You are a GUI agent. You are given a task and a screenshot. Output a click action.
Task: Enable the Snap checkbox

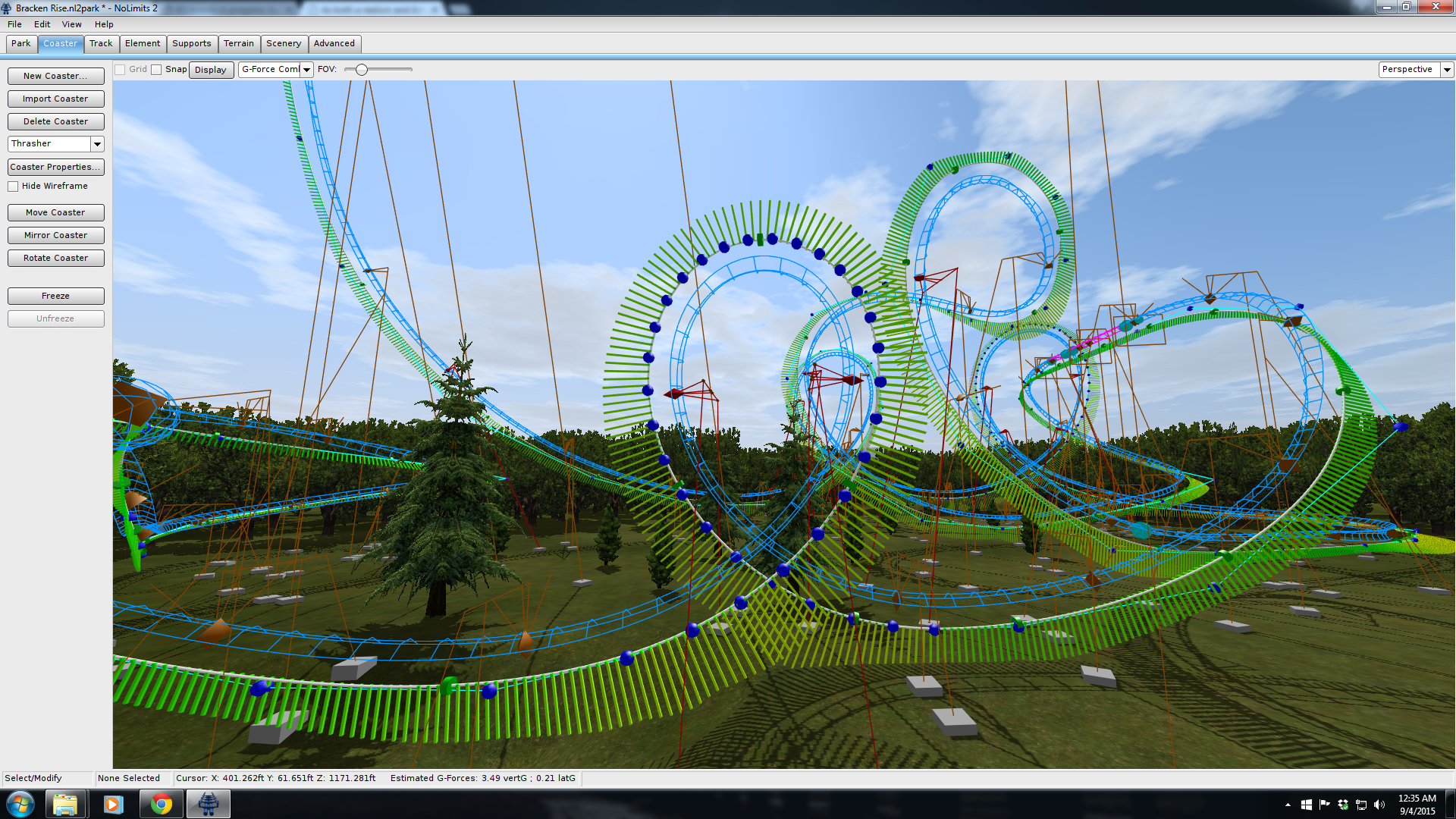156,70
